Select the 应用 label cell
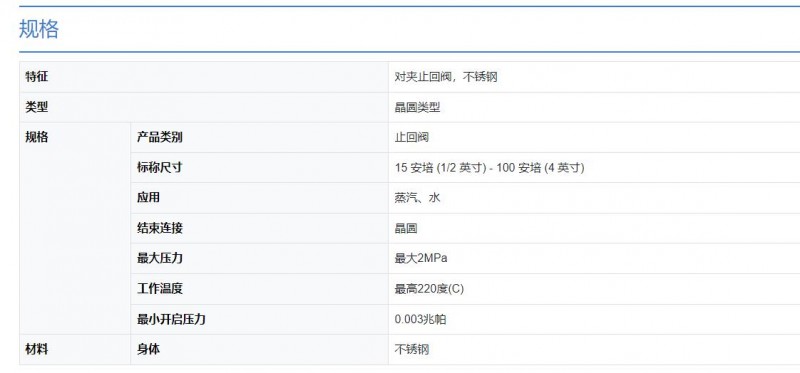Image resolution: width=800 pixels, height=373 pixels. [x=259, y=197]
